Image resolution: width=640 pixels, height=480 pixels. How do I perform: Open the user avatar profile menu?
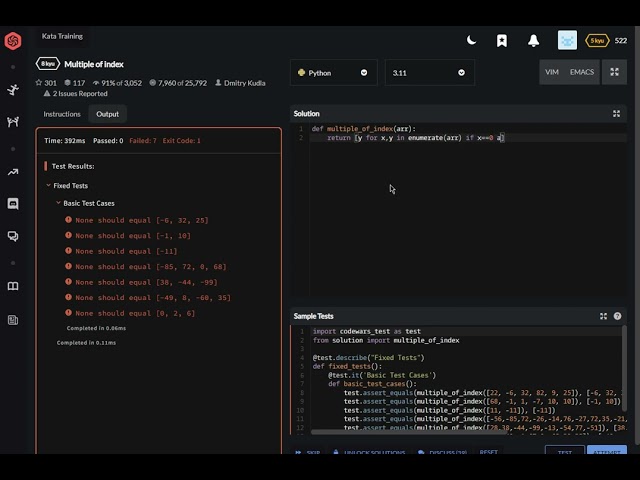pos(567,40)
